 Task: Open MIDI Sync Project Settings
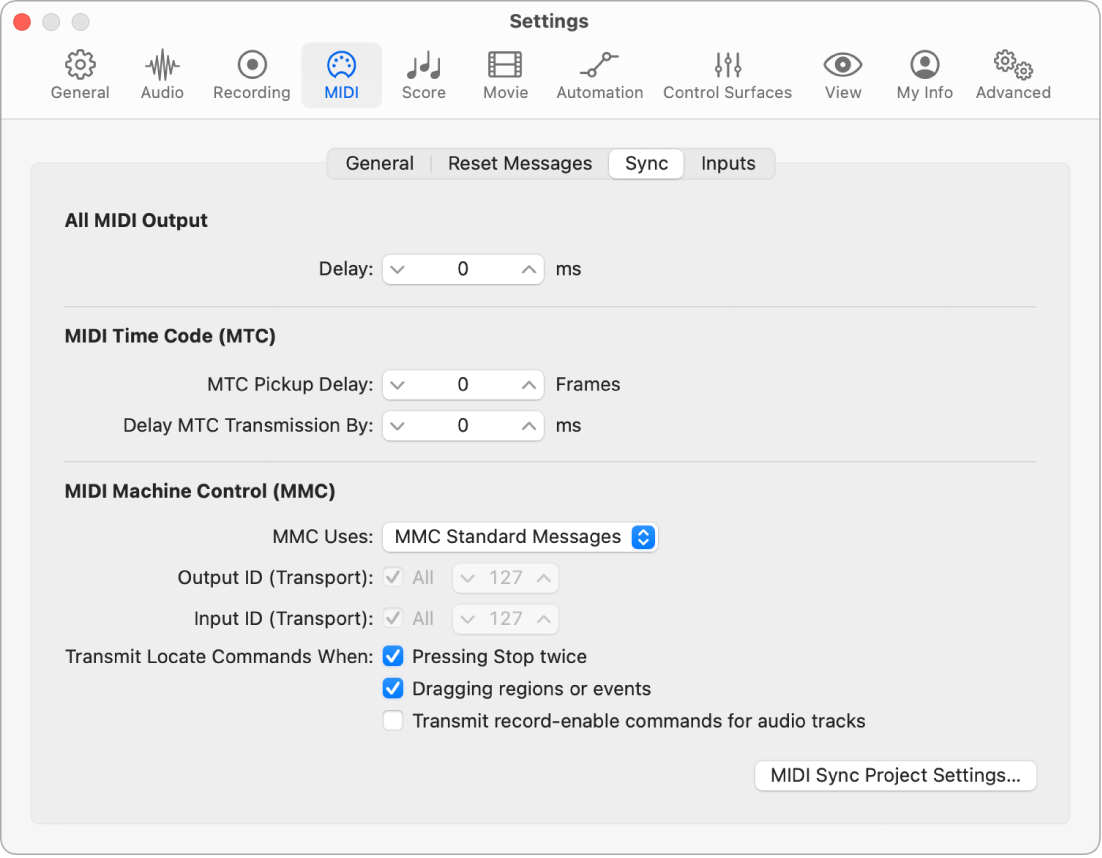pos(895,776)
